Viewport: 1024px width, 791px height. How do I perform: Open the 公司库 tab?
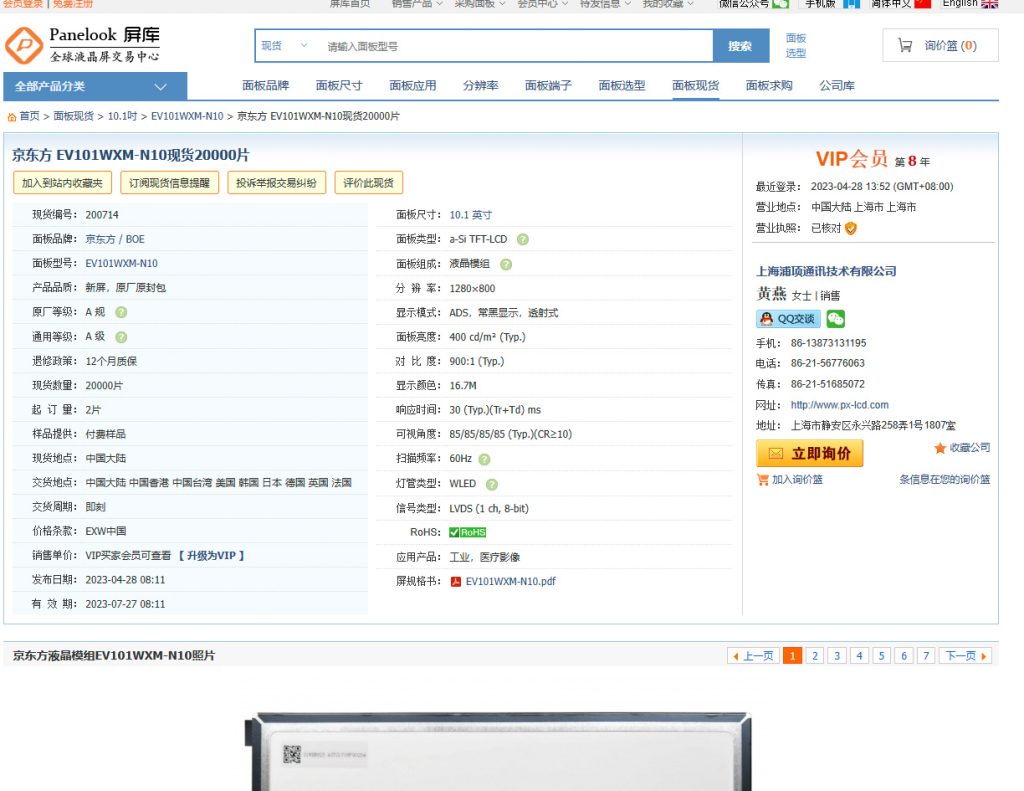pyautogui.click(x=837, y=86)
